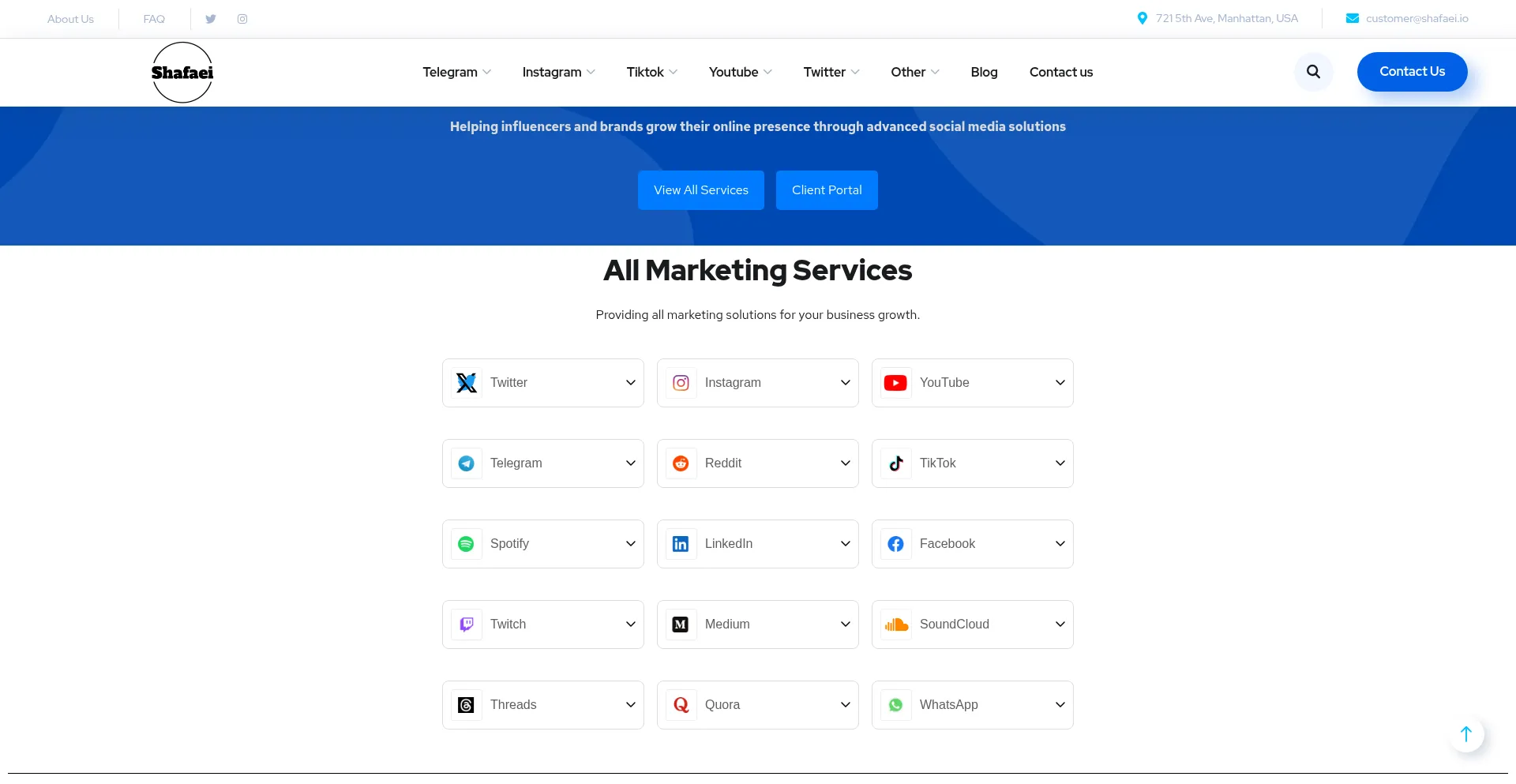Click the Facebook round icon
1516x784 pixels.
[x=896, y=544]
